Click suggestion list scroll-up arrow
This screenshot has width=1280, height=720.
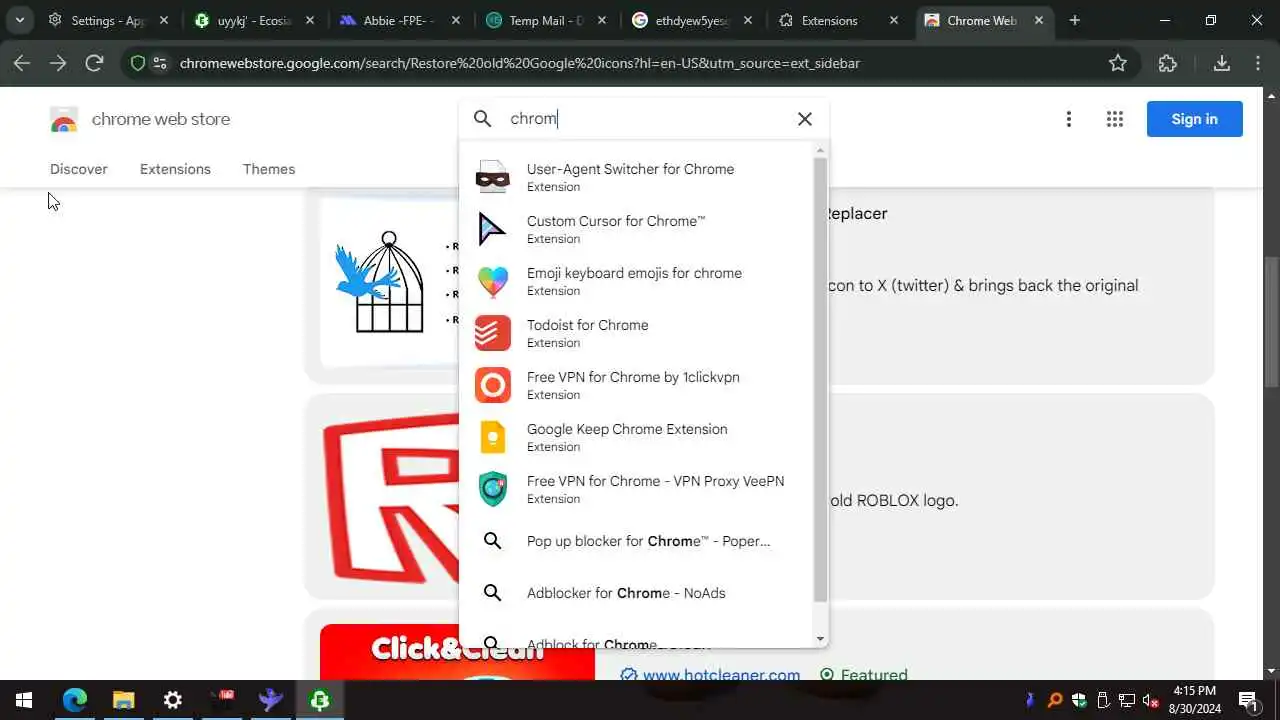tap(821, 151)
